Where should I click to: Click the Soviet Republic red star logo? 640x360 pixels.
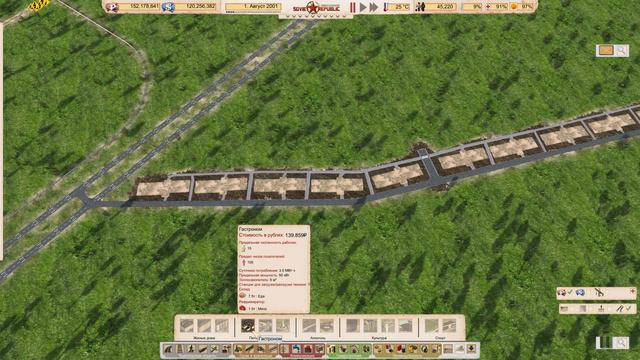tap(313, 7)
